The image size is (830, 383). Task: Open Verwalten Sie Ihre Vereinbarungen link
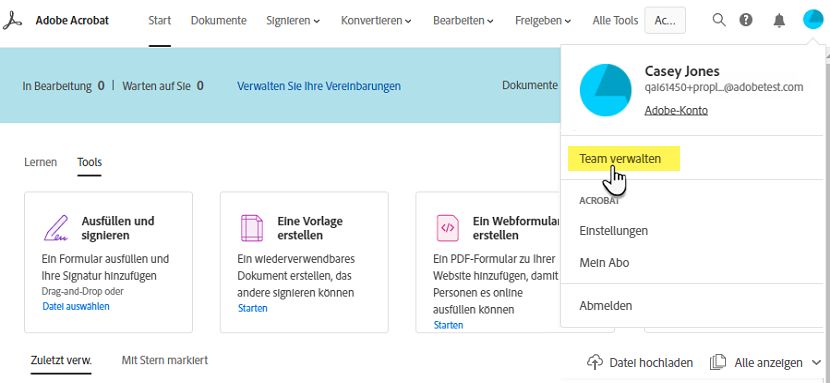tap(319, 86)
